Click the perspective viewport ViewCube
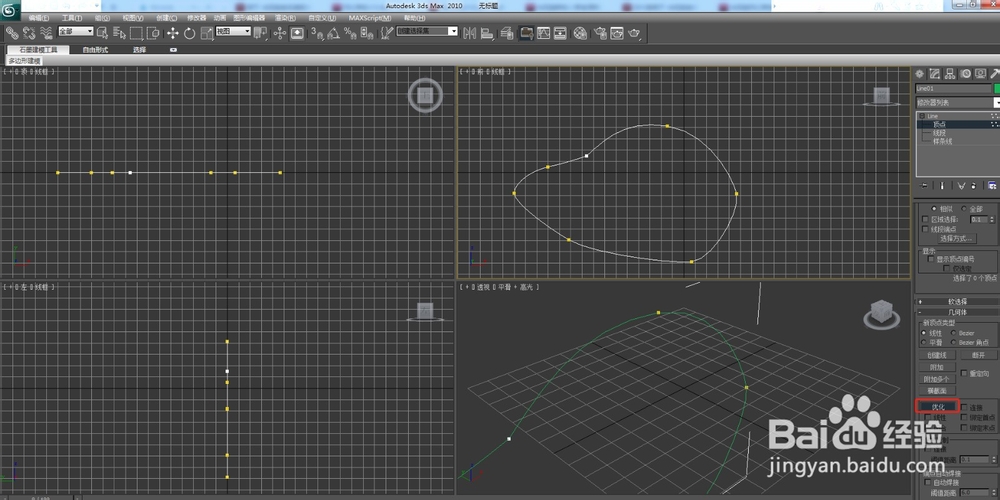Viewport: 1000px width, 500px height. [x=881, y=314]
